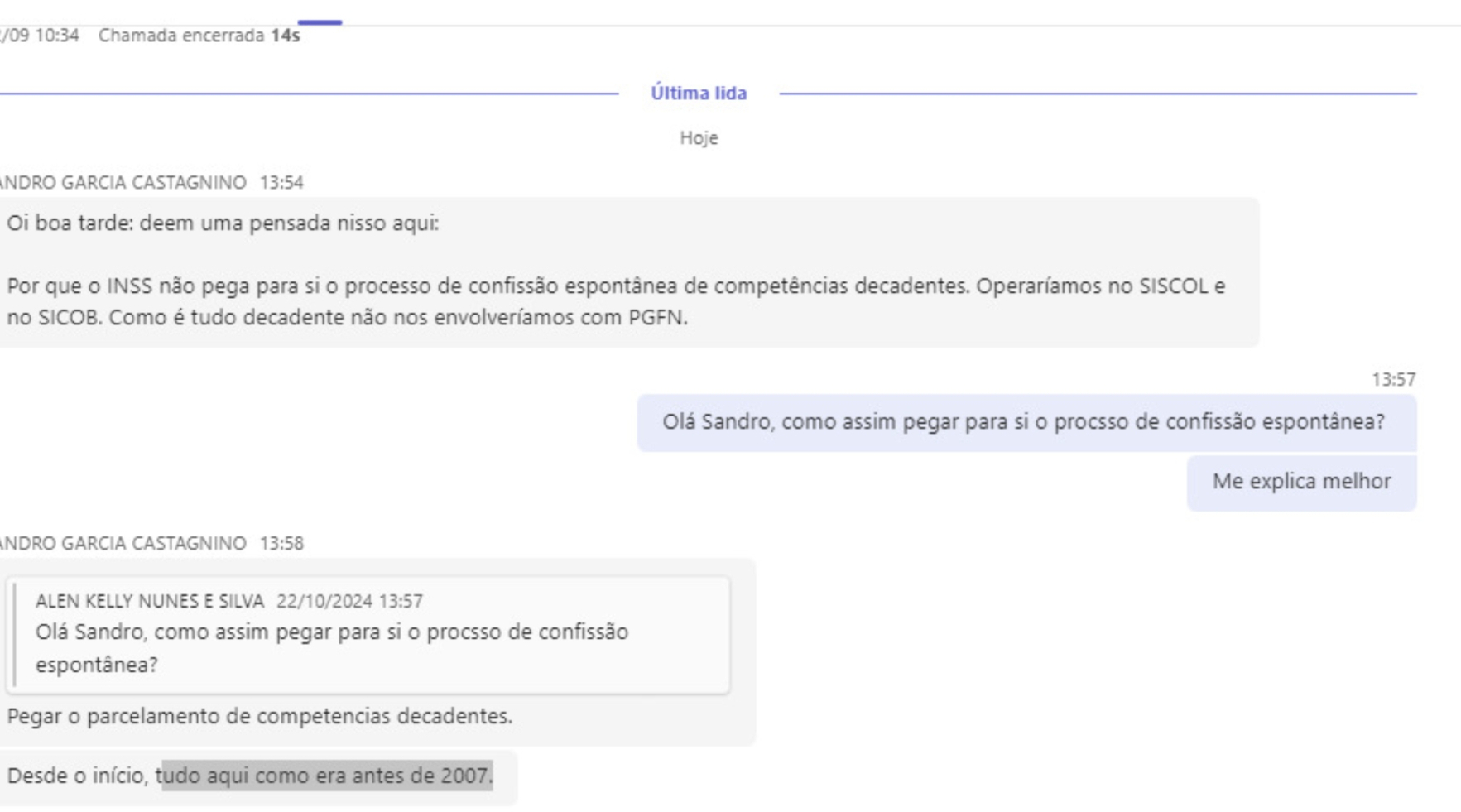
Task: Select the 'Me explica melhor' message bubble
Action: (1301, 482)
